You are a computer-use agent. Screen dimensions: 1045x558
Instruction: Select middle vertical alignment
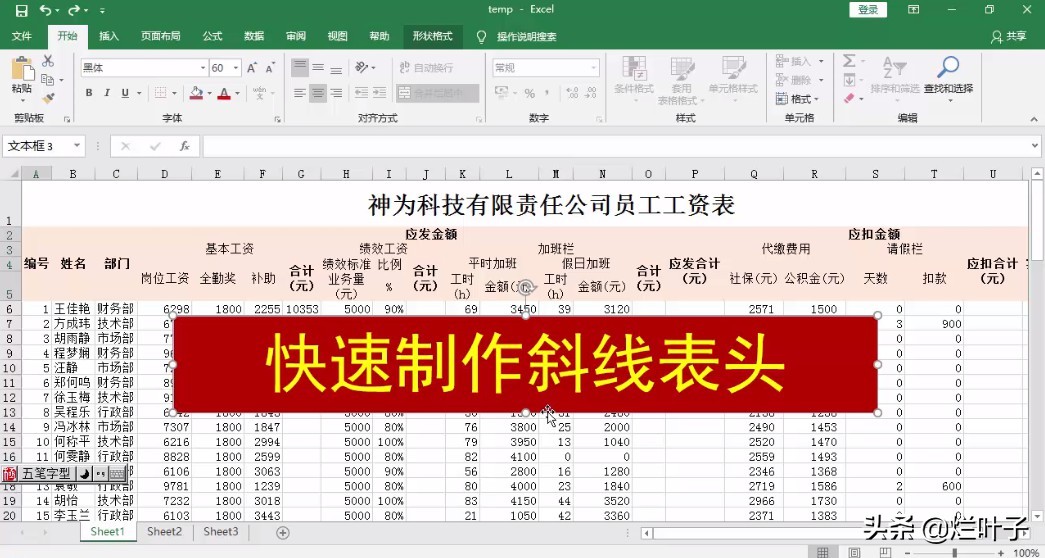point(318,67)
